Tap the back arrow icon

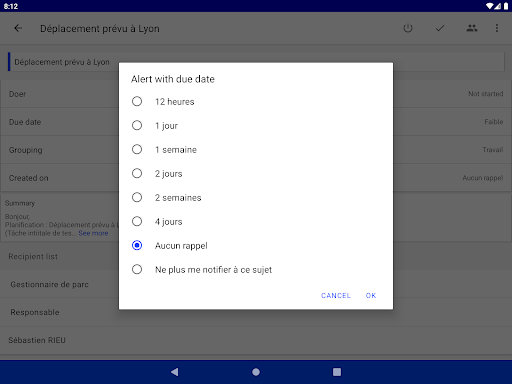(x=18, y=28)
